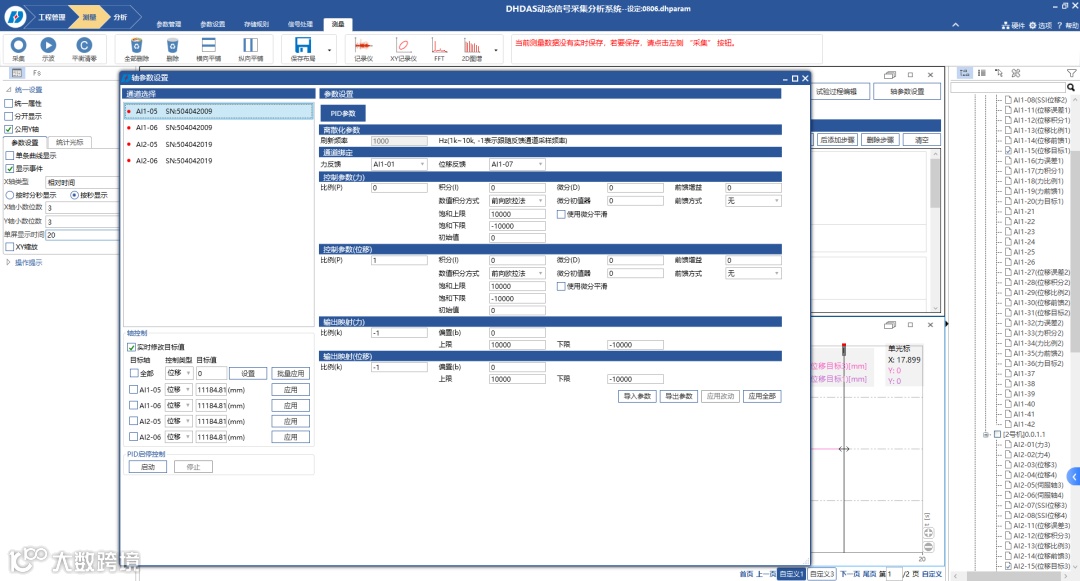The width and height of the screenshot is (1080, 581).
Task: Click the table grid icon beside Fs
Action: click(17, 73)
